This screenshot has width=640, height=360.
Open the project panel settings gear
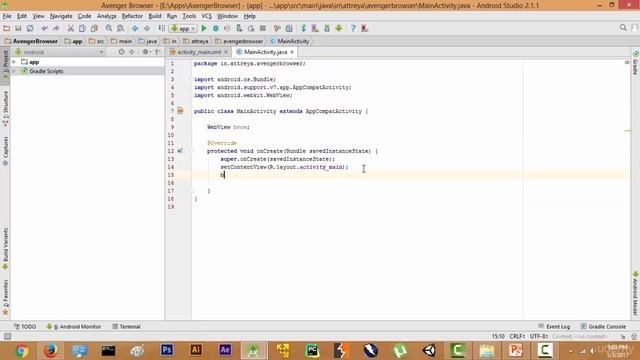[146, 52]
